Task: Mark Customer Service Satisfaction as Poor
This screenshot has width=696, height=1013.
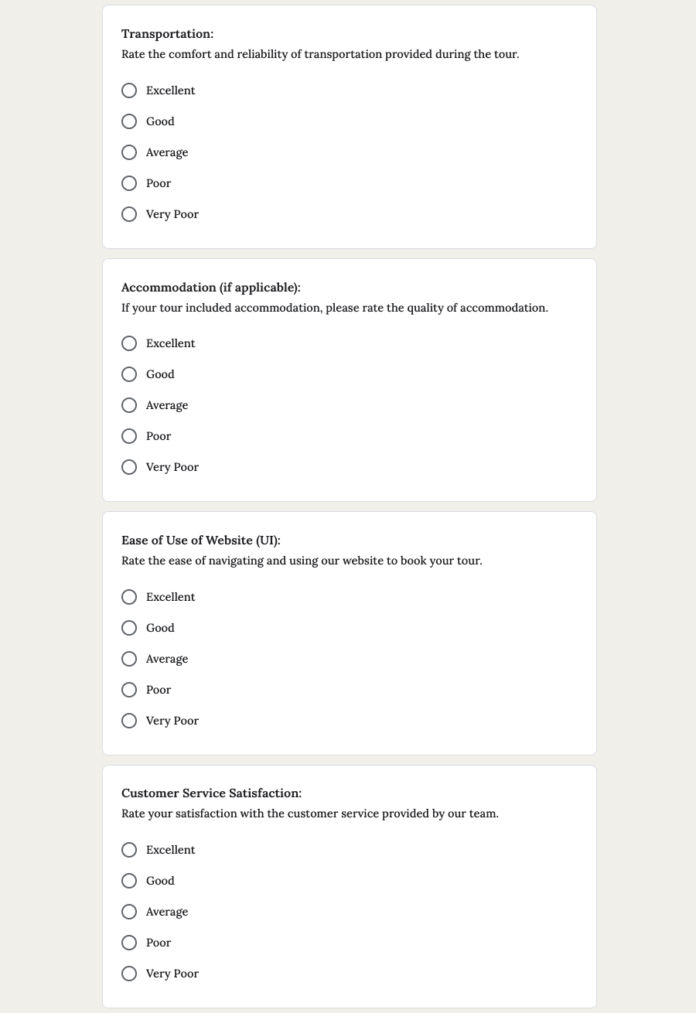Action: point(129,942)
